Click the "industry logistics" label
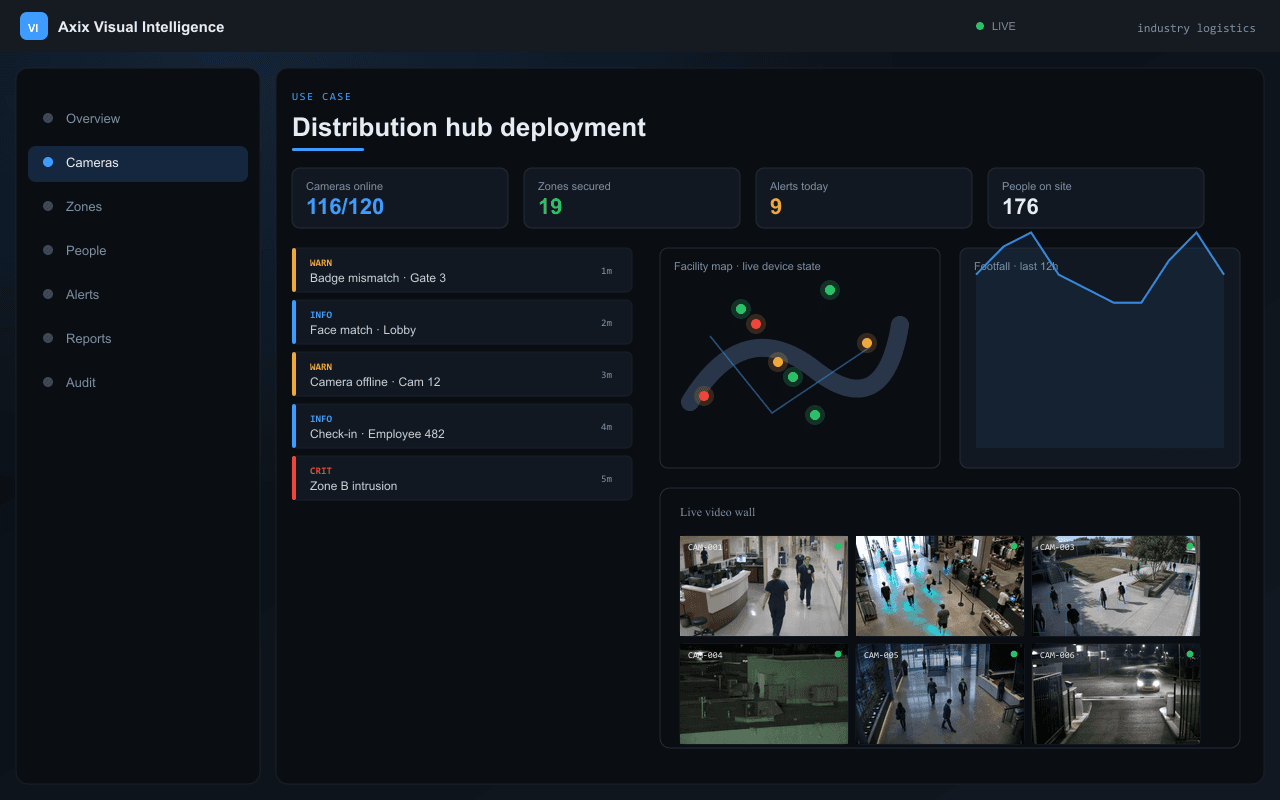This screenshot has height=800, width=1280. coord(1196,28)
